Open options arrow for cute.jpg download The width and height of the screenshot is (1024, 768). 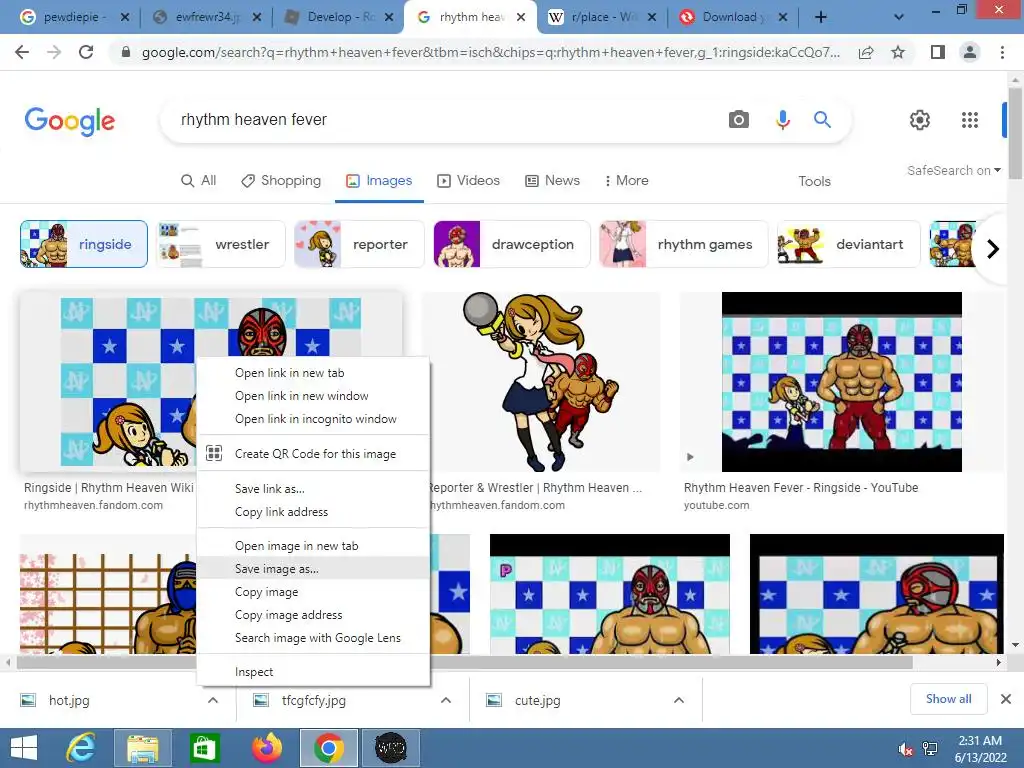679,700
